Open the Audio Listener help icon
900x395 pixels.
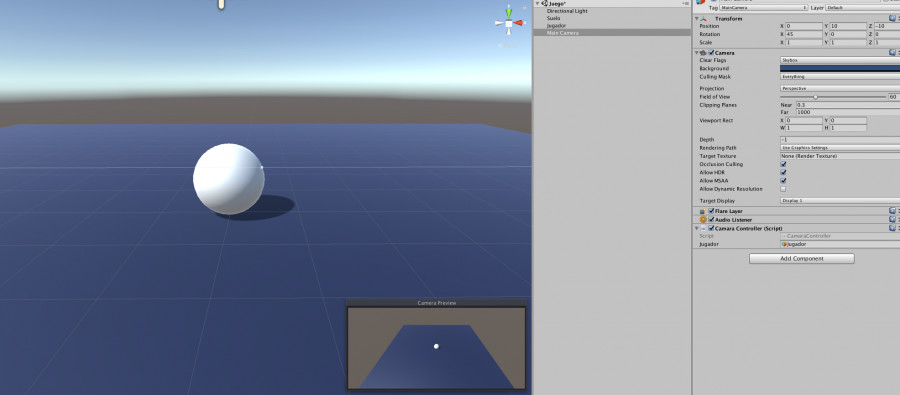click(892, 219)
